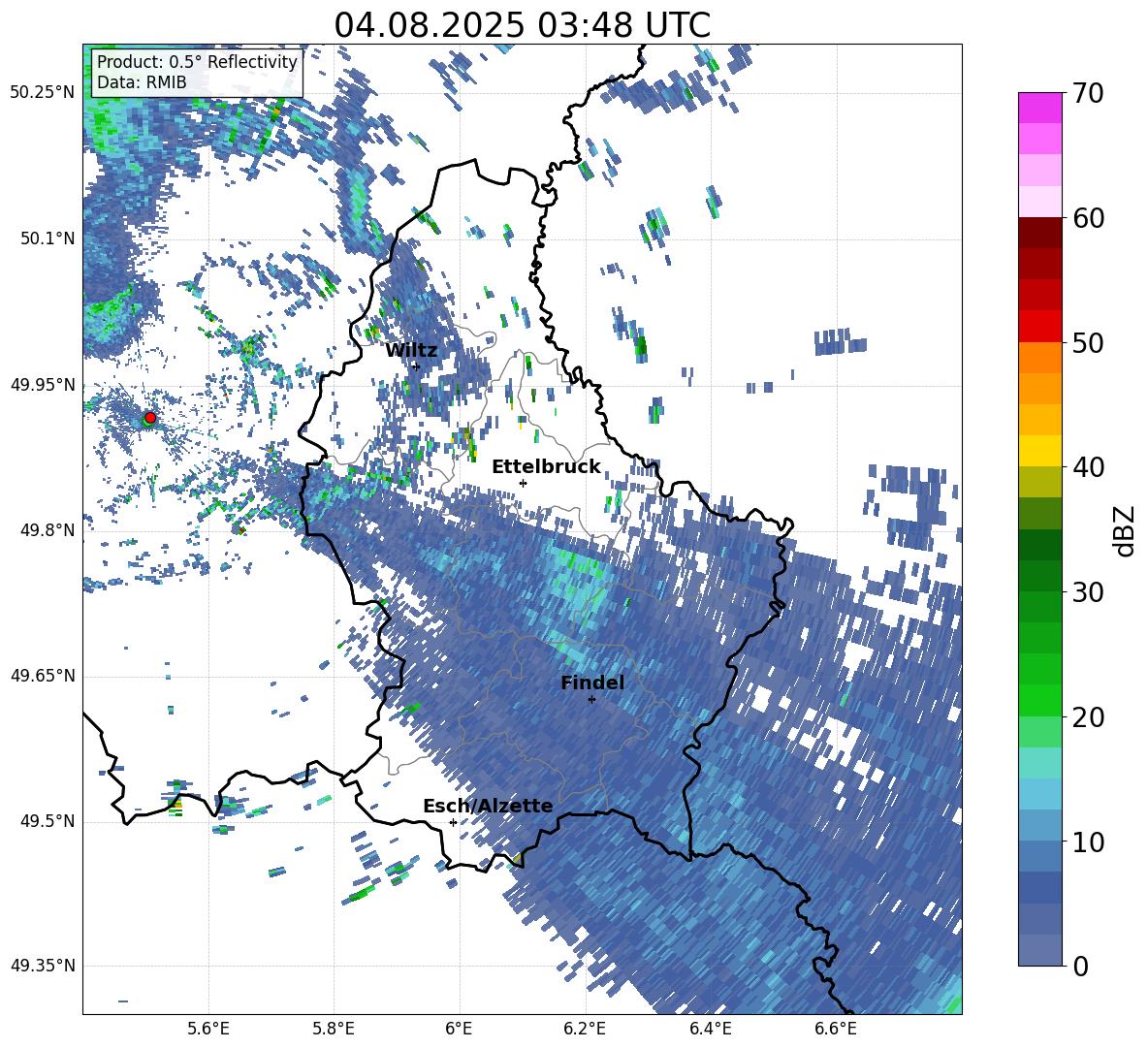Click the 60 tick on colorbar
Image resolution: width=1148 pixels, height=1048 pixels.
1087,218
